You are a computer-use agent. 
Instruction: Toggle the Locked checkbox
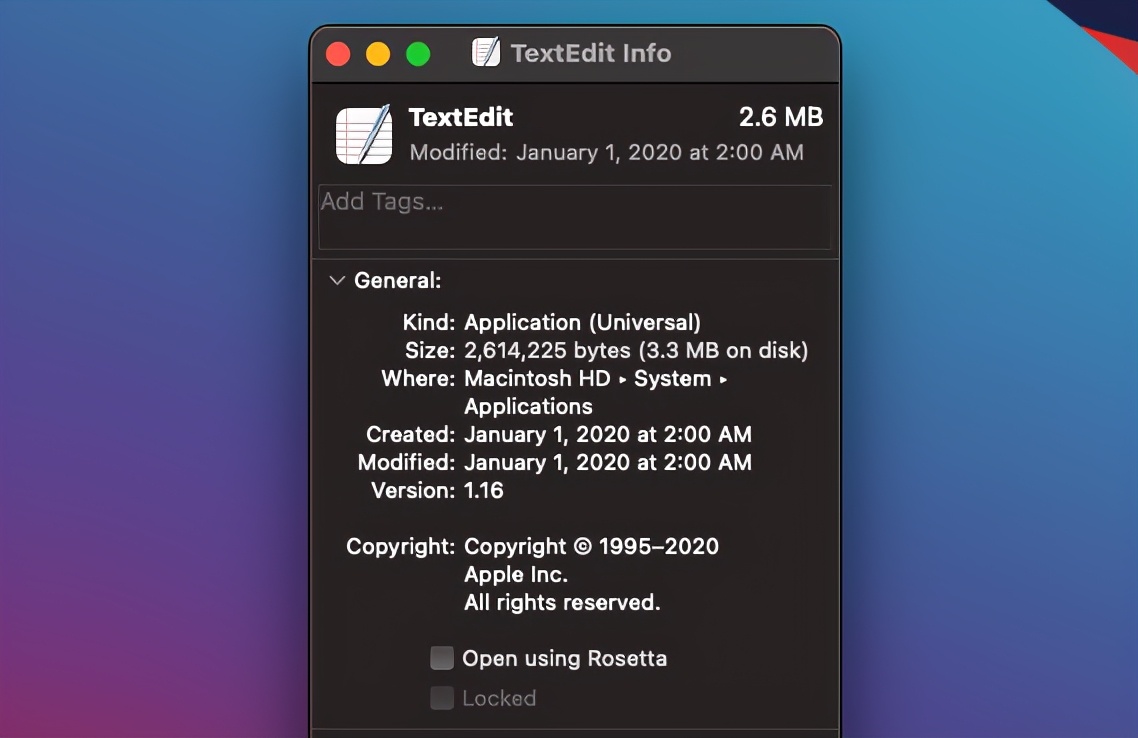pos(442,698)
